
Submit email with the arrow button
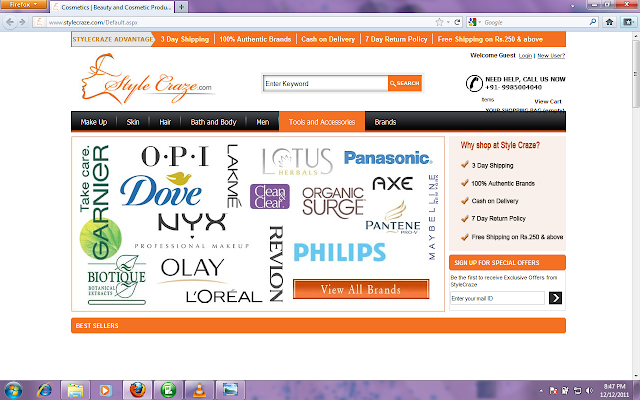click(555, 298)
